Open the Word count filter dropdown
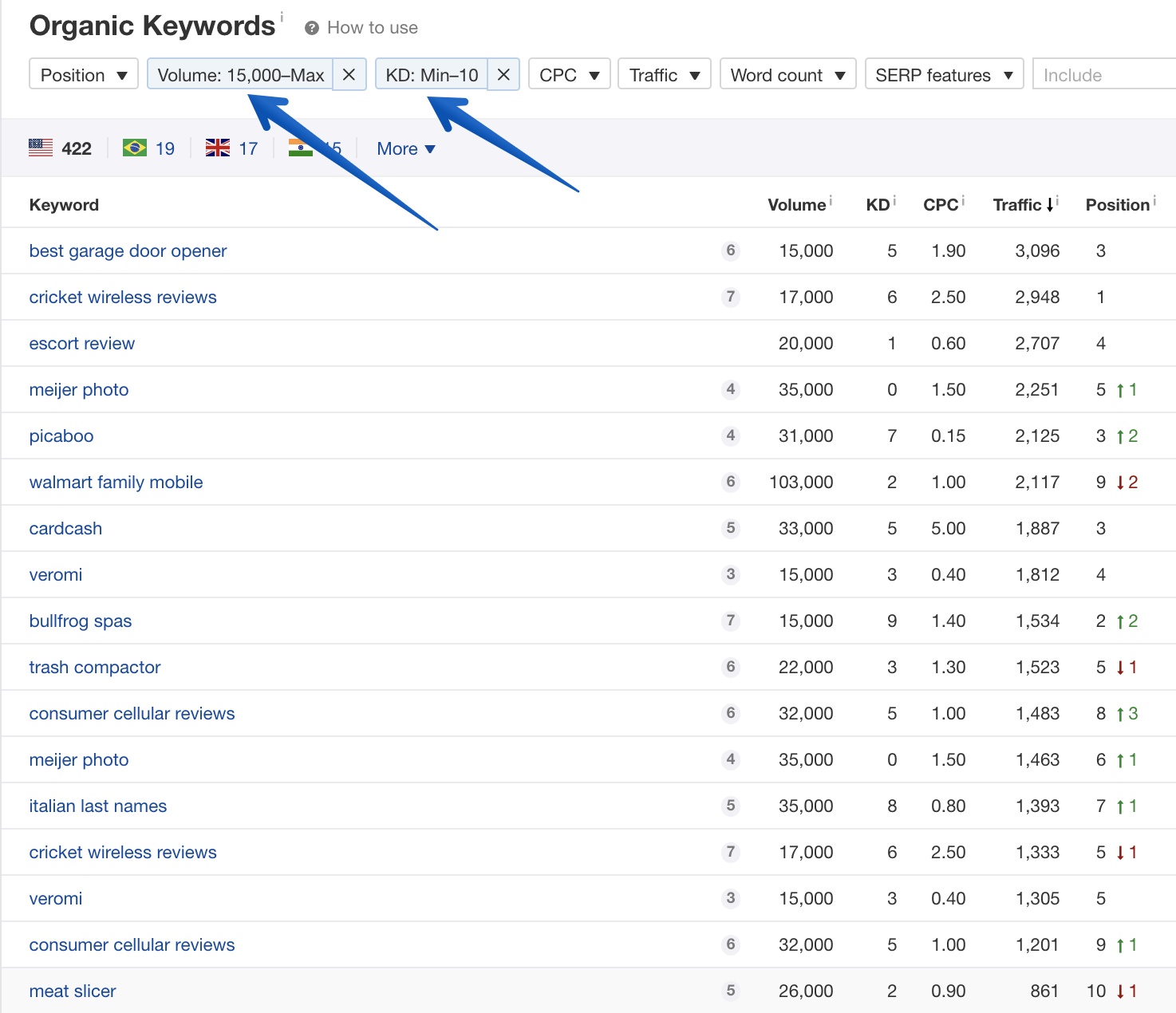This screenshot has width=1176, height=1013. pos(788,74)
